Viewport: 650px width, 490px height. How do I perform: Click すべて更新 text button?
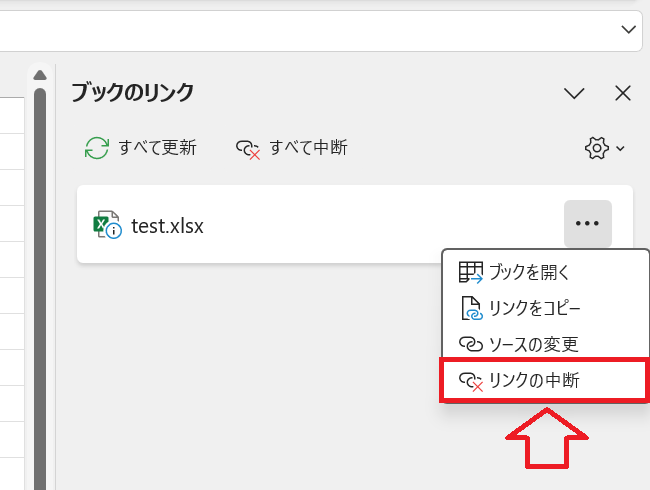point(158,148)
